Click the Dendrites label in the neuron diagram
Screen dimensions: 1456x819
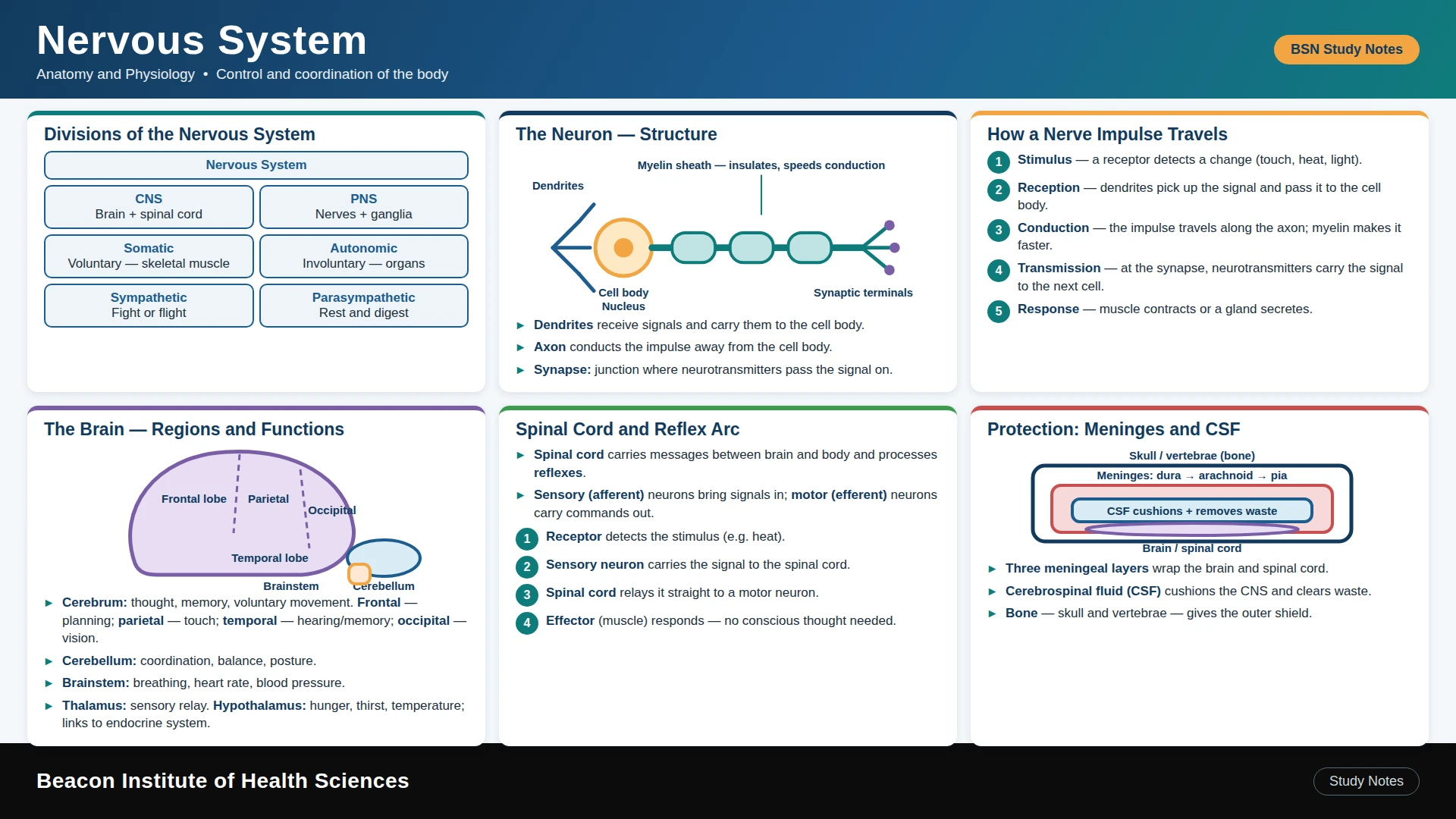[558, 186]
